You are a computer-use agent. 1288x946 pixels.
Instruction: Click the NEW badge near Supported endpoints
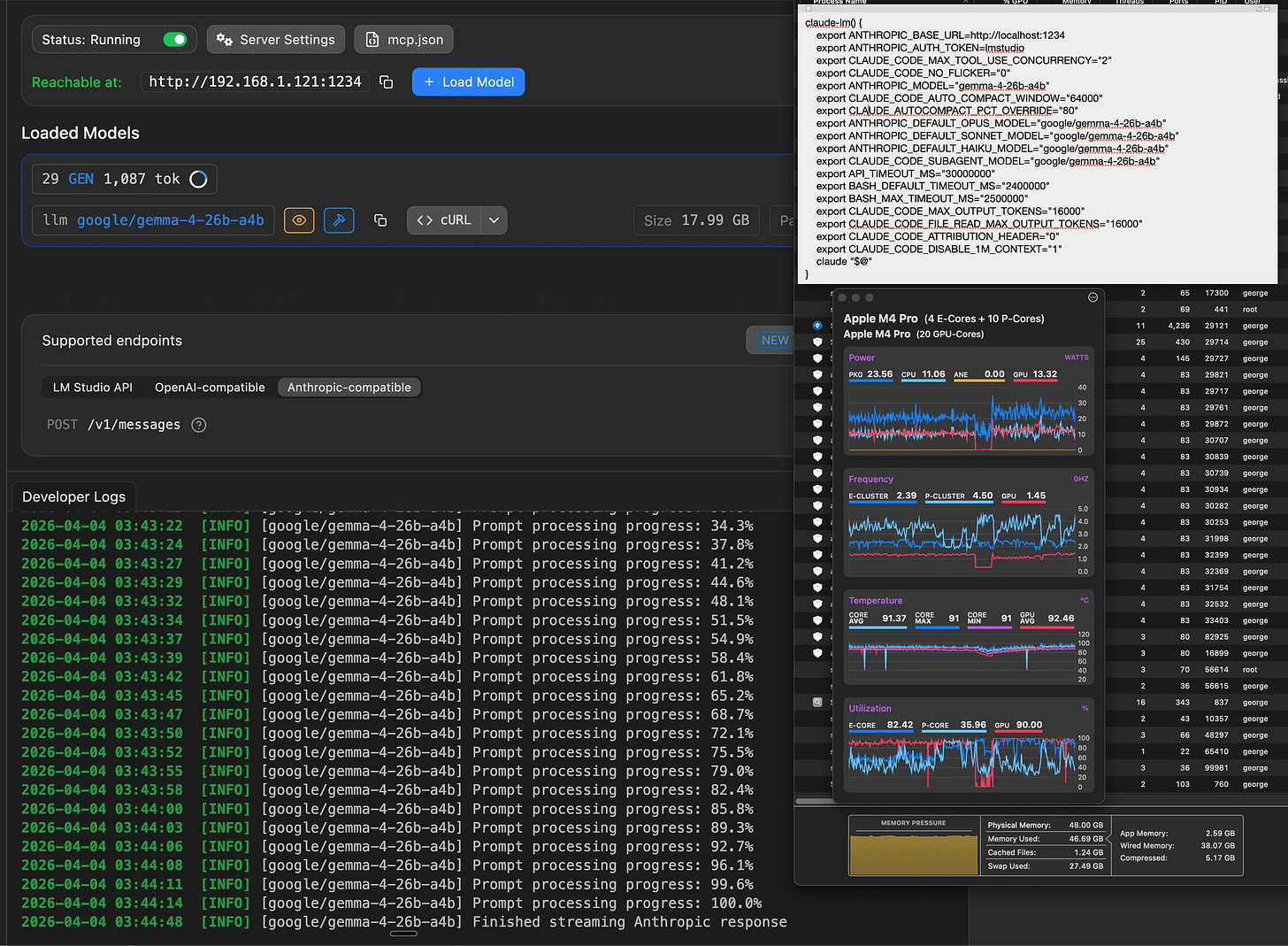click(775, 340)
